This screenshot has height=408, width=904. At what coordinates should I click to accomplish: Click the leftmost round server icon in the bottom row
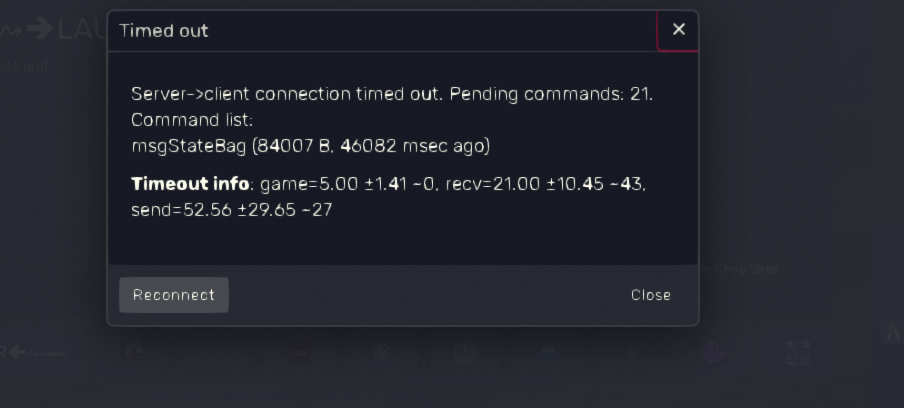(135, 352)
